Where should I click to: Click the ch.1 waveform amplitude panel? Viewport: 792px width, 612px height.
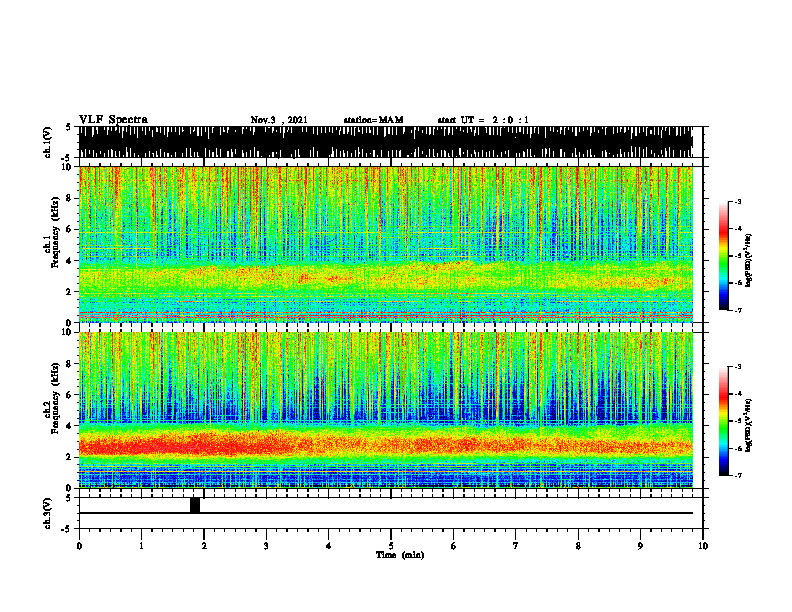tap(385, 142)
